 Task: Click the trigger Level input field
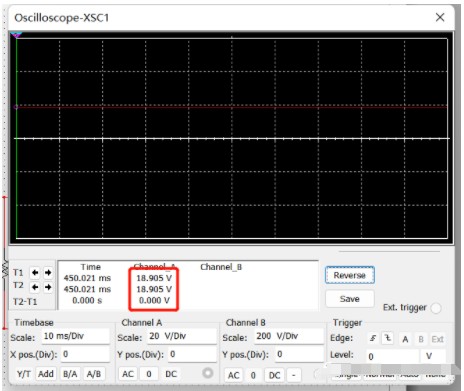tap(392, 356)
